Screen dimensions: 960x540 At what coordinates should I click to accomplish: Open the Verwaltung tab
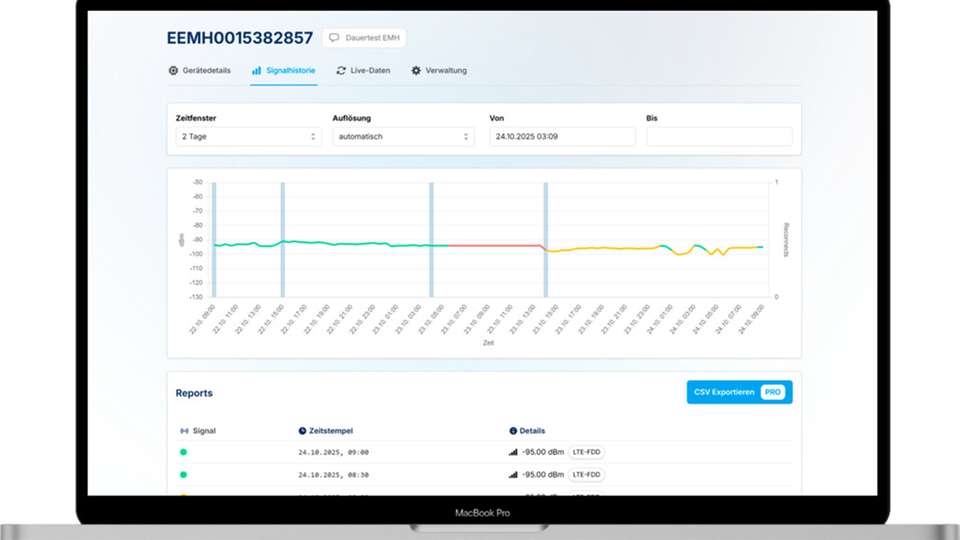pos(446,71)
